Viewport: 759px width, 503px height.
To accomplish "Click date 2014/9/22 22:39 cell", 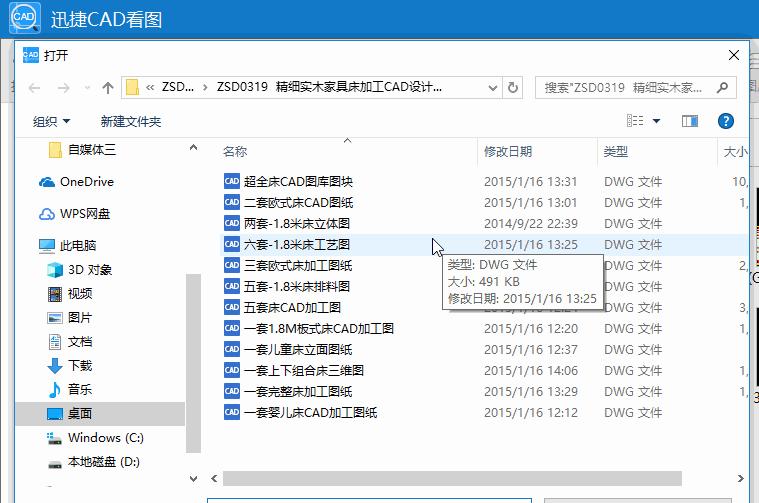I will pos(531,224).
